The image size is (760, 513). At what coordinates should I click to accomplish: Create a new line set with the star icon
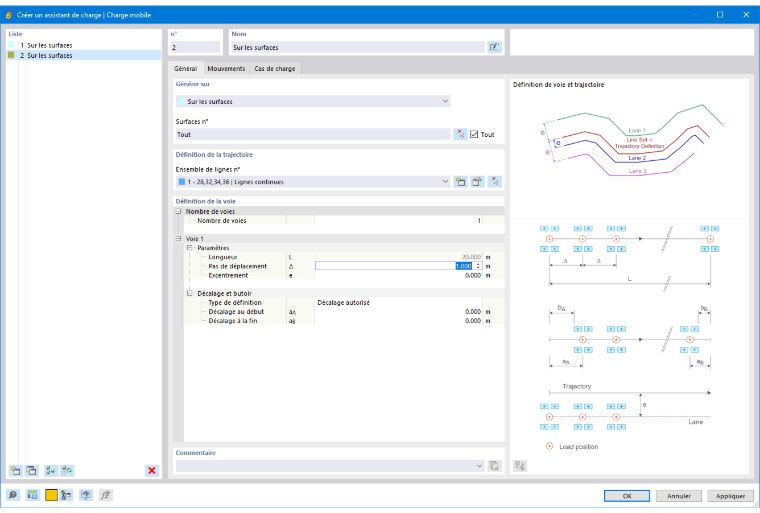click(x=460, y=182)
